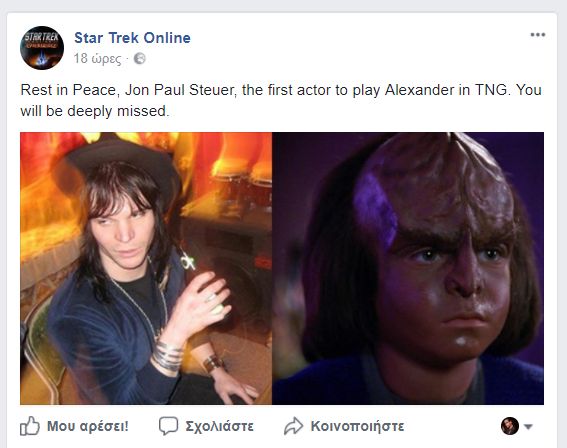This screenshot has height=448, width=567.
Task: Click the globe public audience icon
Action: [140, 59]
